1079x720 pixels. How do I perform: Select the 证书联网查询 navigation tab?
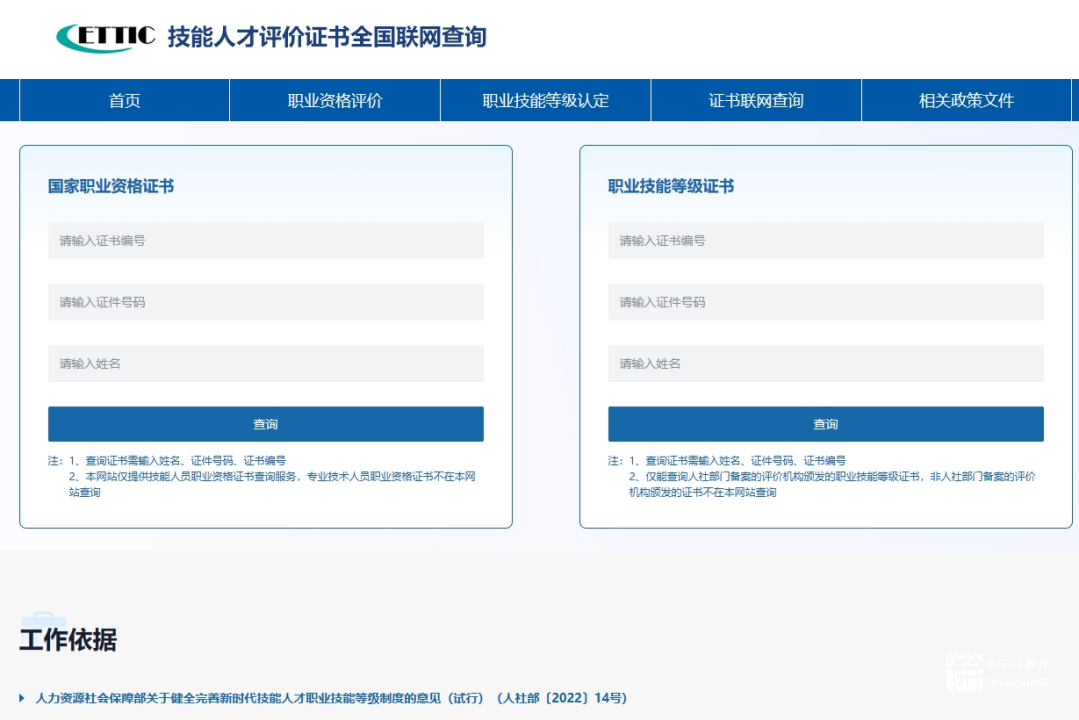click(756, 100)
